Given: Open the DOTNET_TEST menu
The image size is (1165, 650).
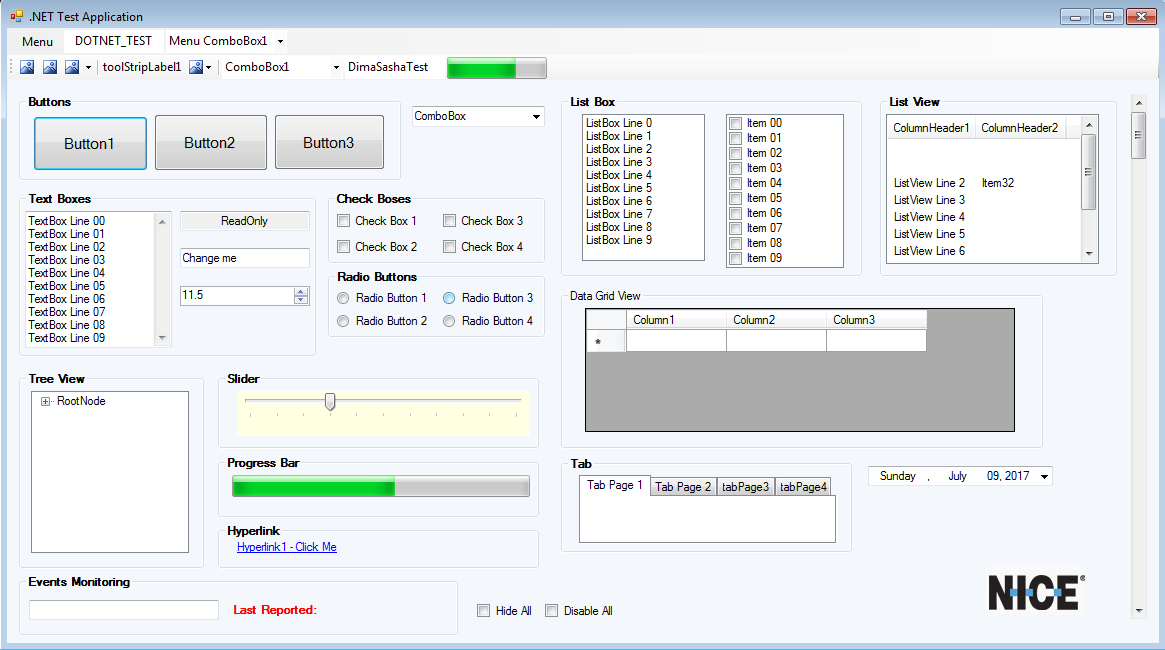Looking at the screenshot, I should click(x=113, y=41).
